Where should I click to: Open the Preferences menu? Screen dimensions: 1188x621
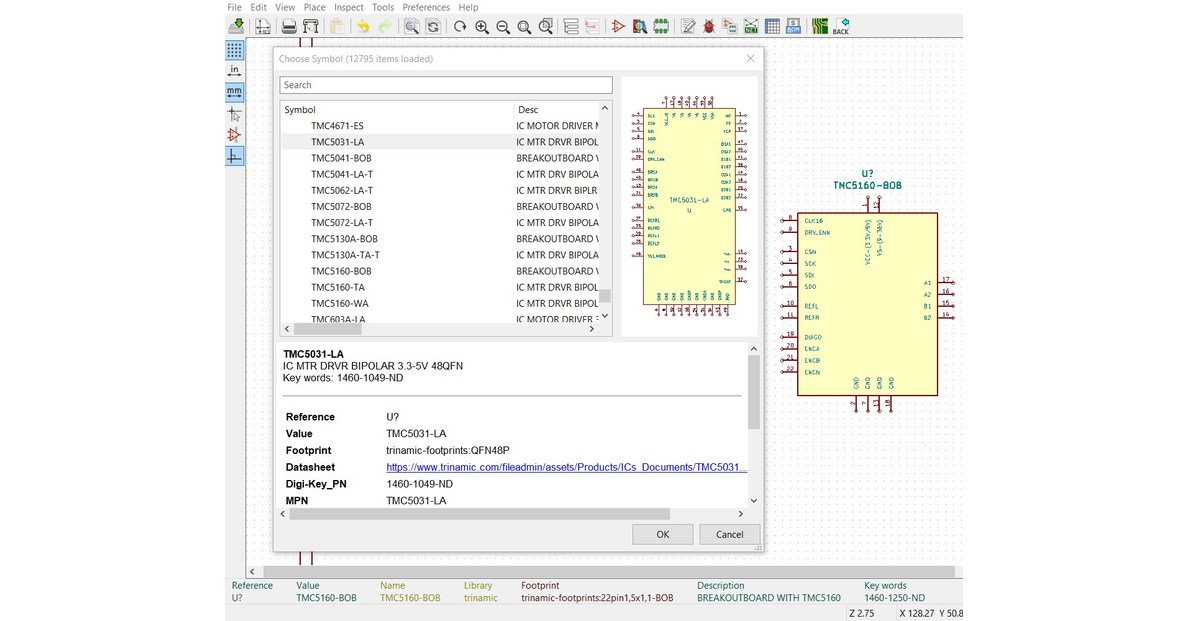click(426, 7)
